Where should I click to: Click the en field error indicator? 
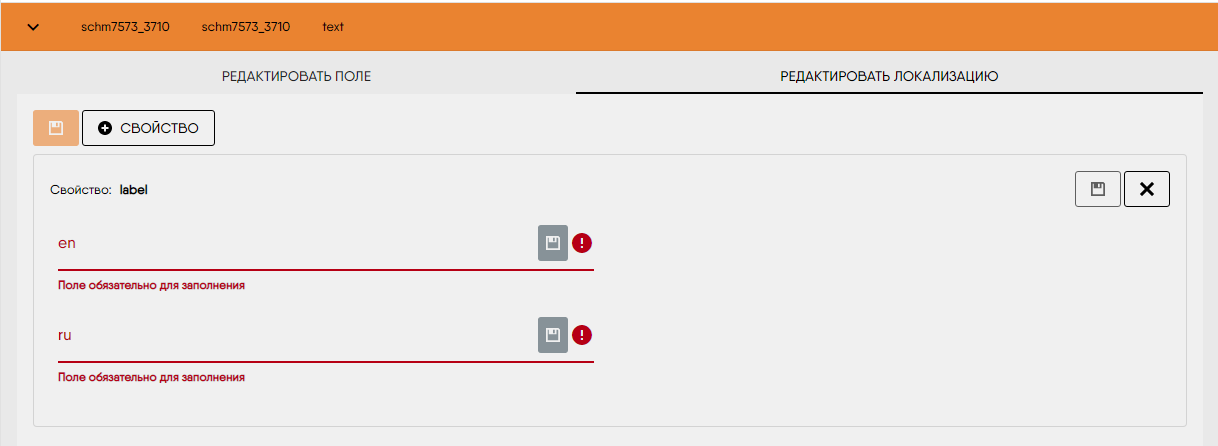(582, 243)
